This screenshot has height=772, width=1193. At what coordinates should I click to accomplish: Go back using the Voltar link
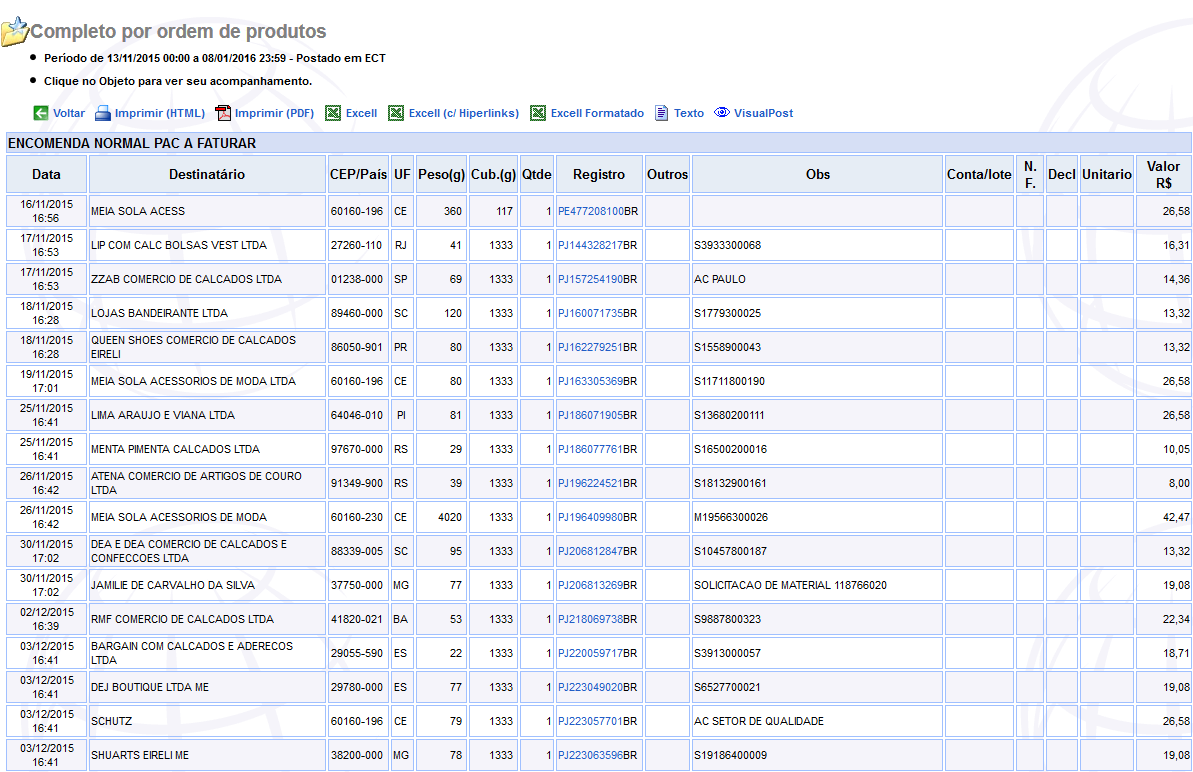pos(69,113)
